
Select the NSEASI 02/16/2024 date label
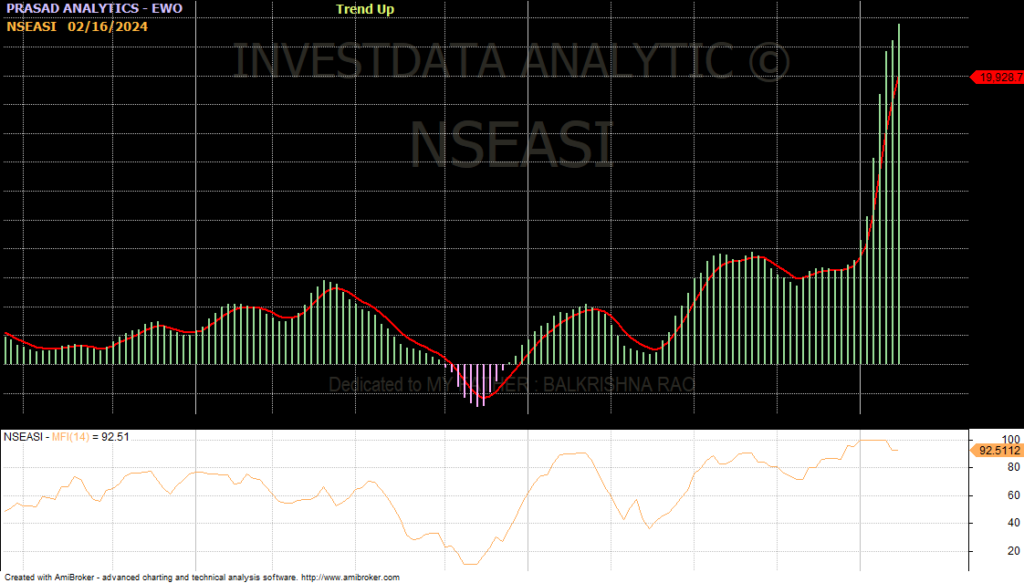pos(77,26)
